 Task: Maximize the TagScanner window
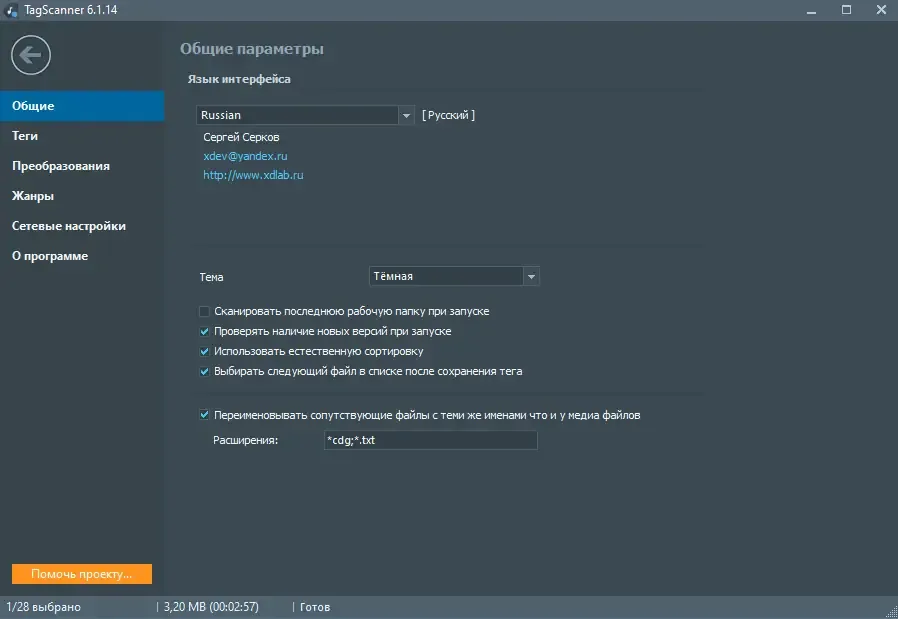click(x=846, y=10)
